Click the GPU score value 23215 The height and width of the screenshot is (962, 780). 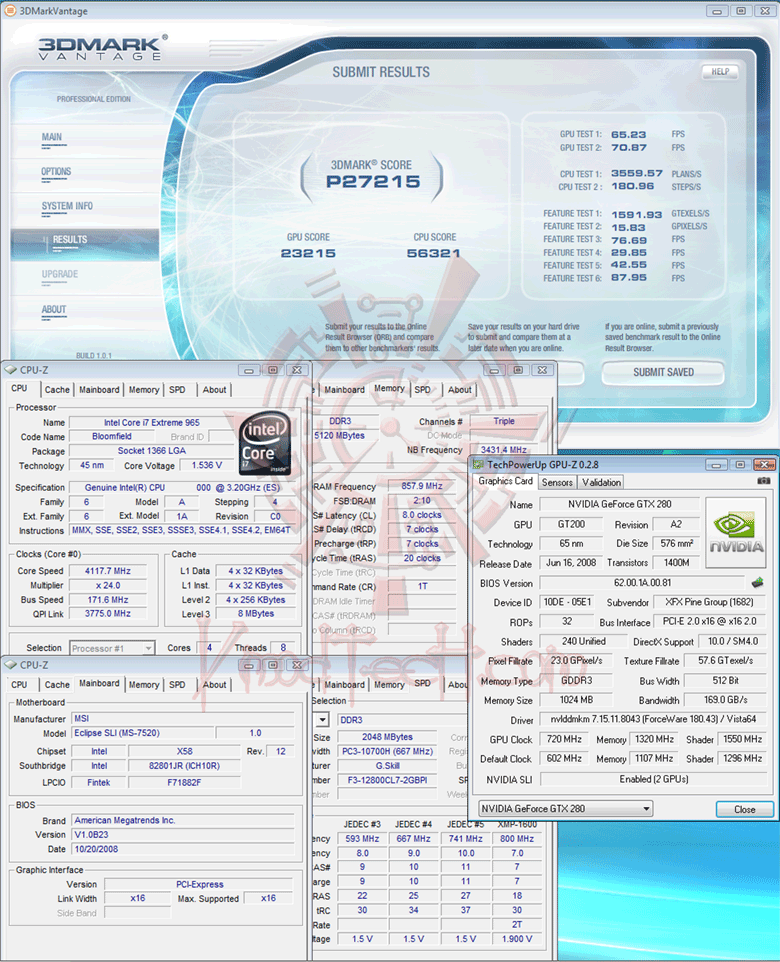[308, 253]
